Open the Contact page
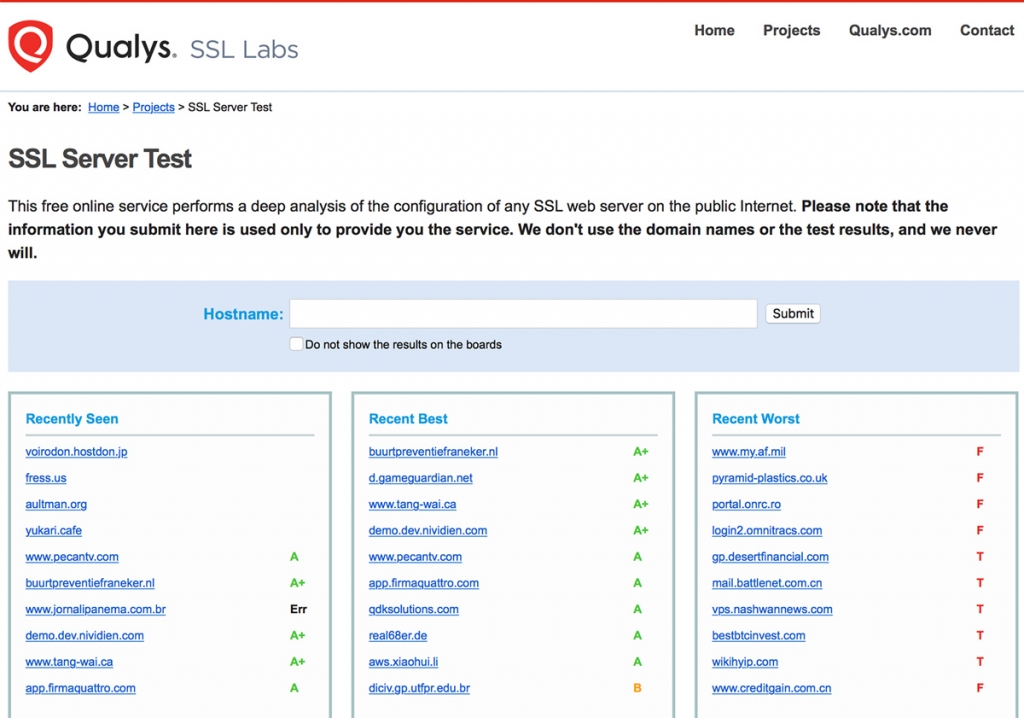The height and width of the screenshot is (718, 1024). tap(986, 30)
